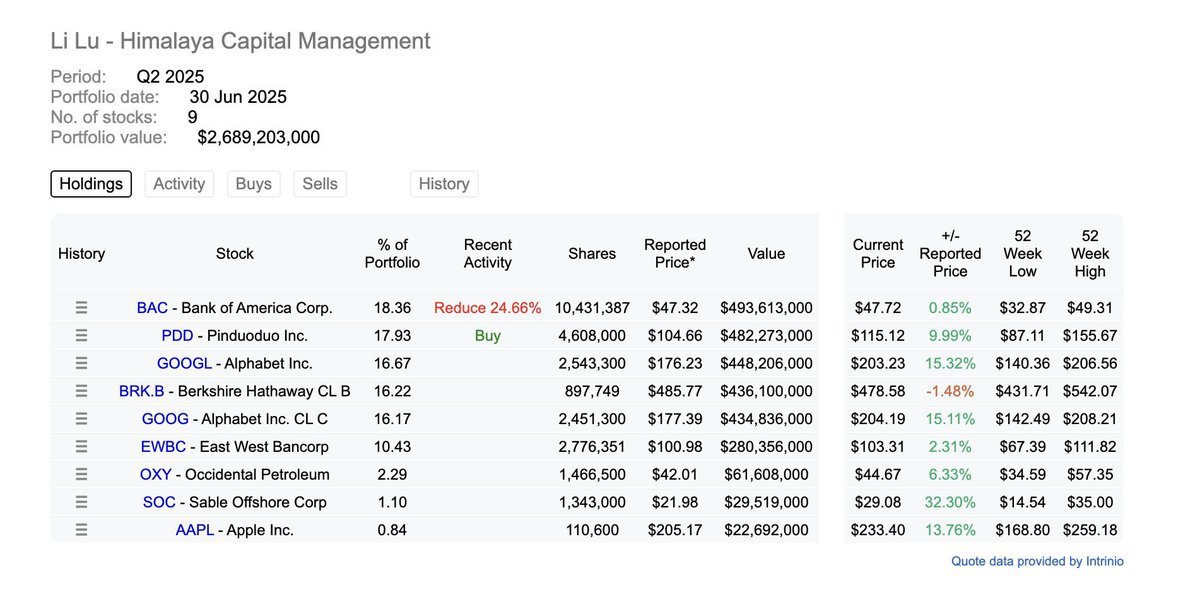Sort by Current Price column header
Viewport: 1200px width, 592px height.
[x=878, y=254]
